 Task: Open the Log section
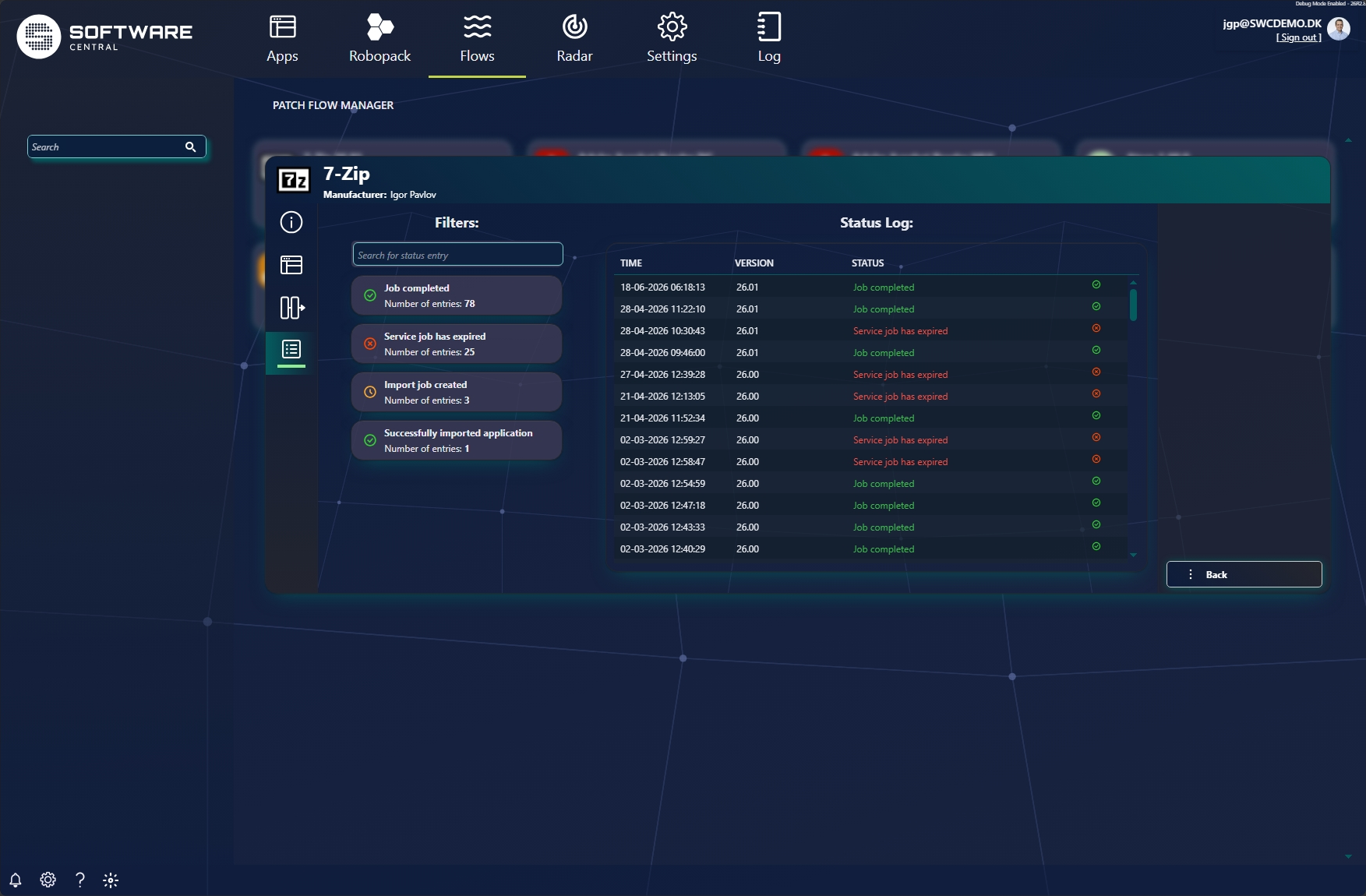pyautogui.click(x=769, y=39)
